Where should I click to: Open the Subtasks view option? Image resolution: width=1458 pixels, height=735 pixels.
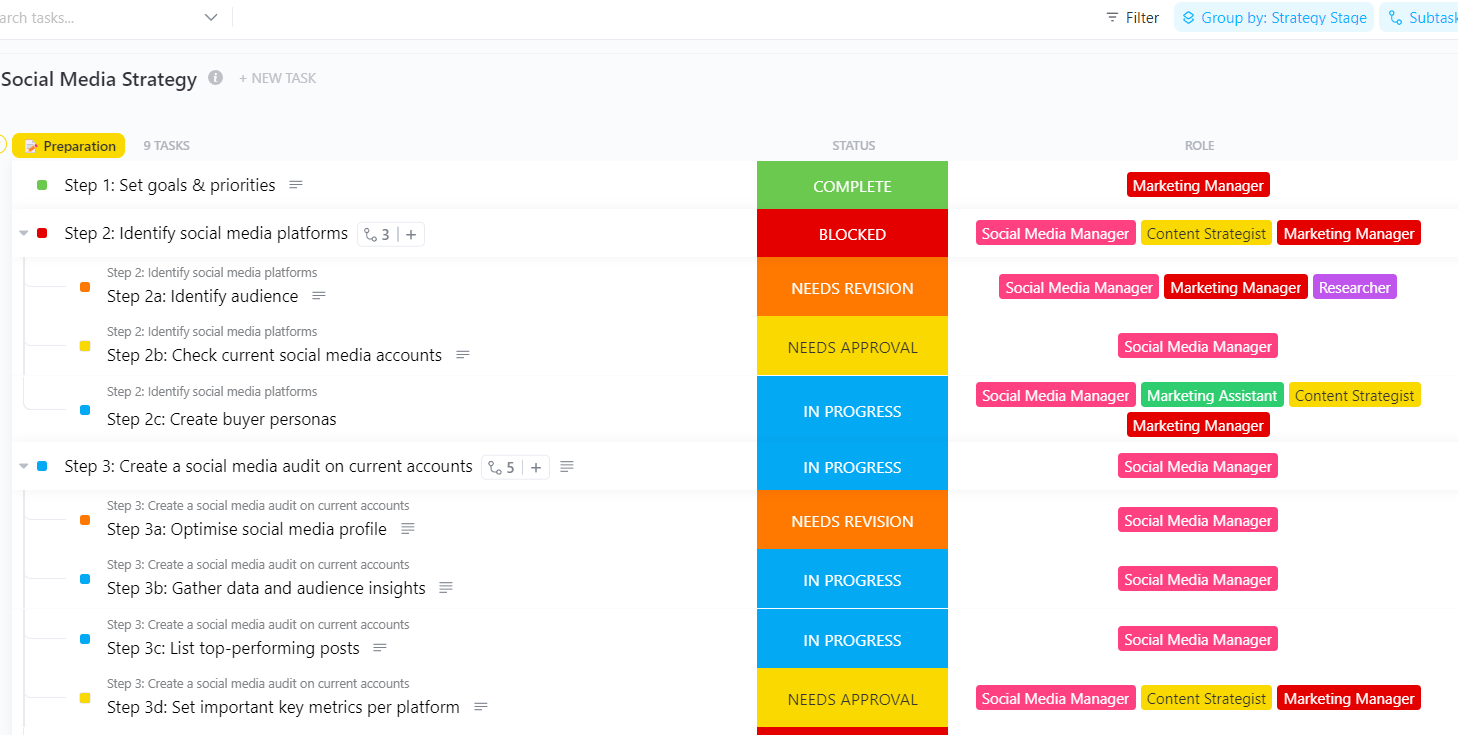coord(1420,18)
